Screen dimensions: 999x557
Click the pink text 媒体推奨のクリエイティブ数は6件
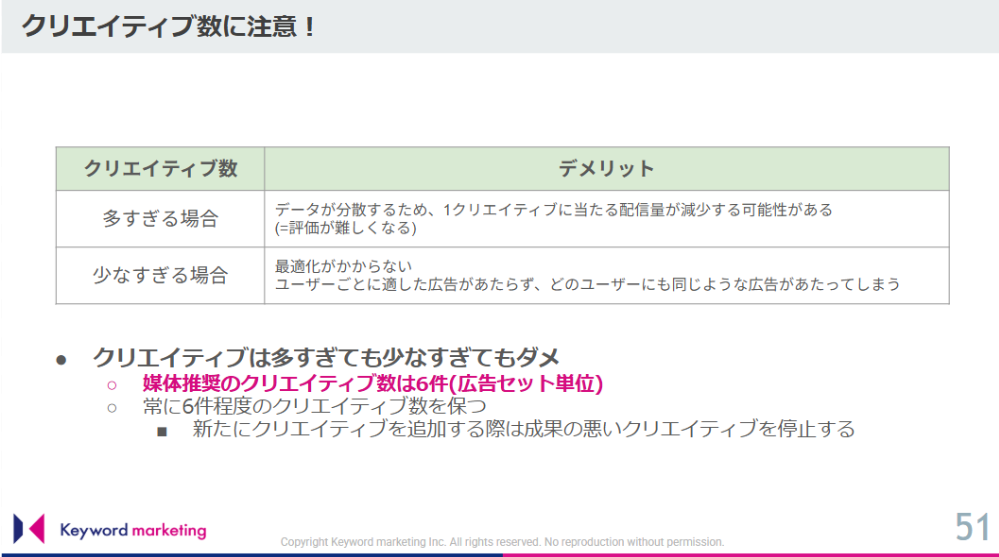click(373, 383)
